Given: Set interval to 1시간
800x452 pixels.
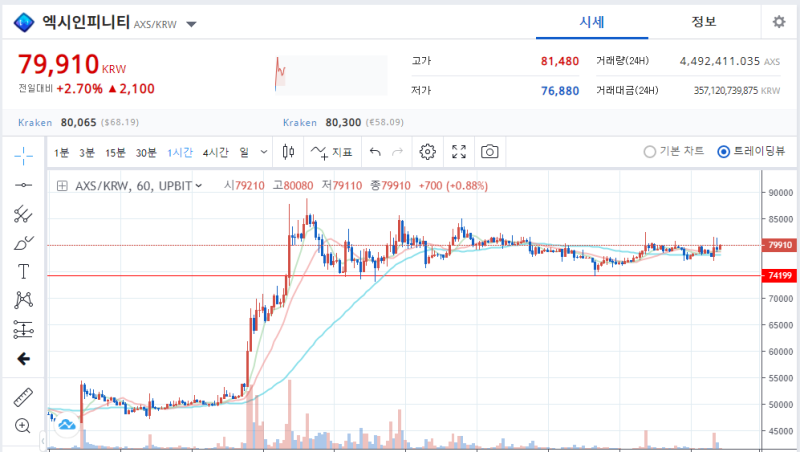Looking at the screenshot, I should pos(180,153).
